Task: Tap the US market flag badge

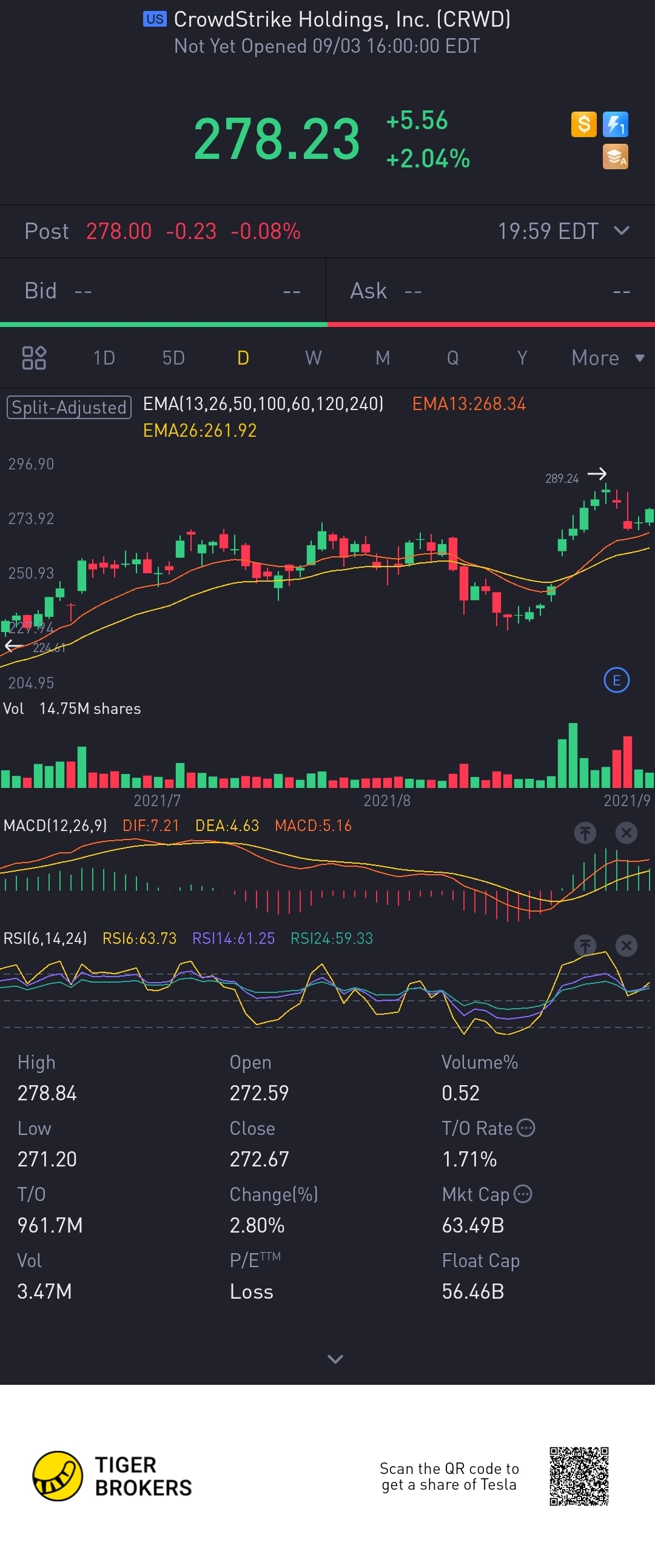Action: (x=155, y=19)
